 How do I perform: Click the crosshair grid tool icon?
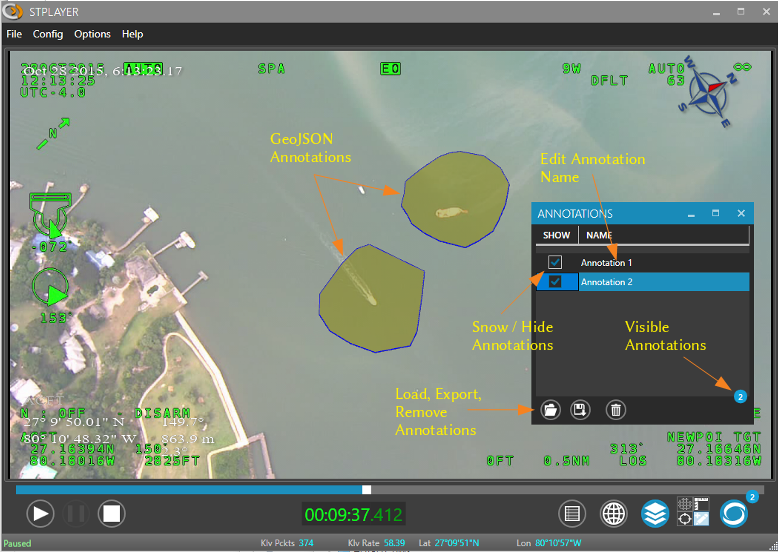pyautogui.click(x=693, y=512)
